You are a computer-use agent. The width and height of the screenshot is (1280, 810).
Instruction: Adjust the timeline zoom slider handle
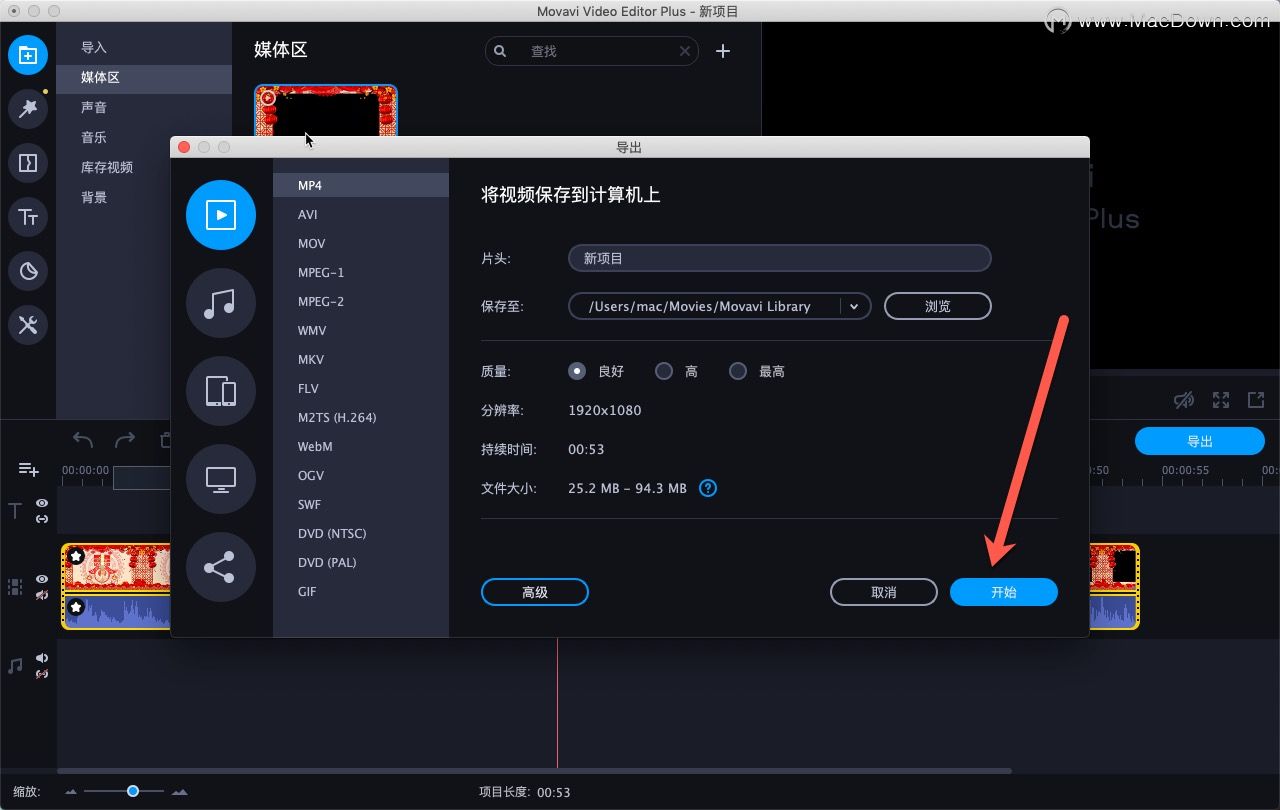(x=133, y=791)
